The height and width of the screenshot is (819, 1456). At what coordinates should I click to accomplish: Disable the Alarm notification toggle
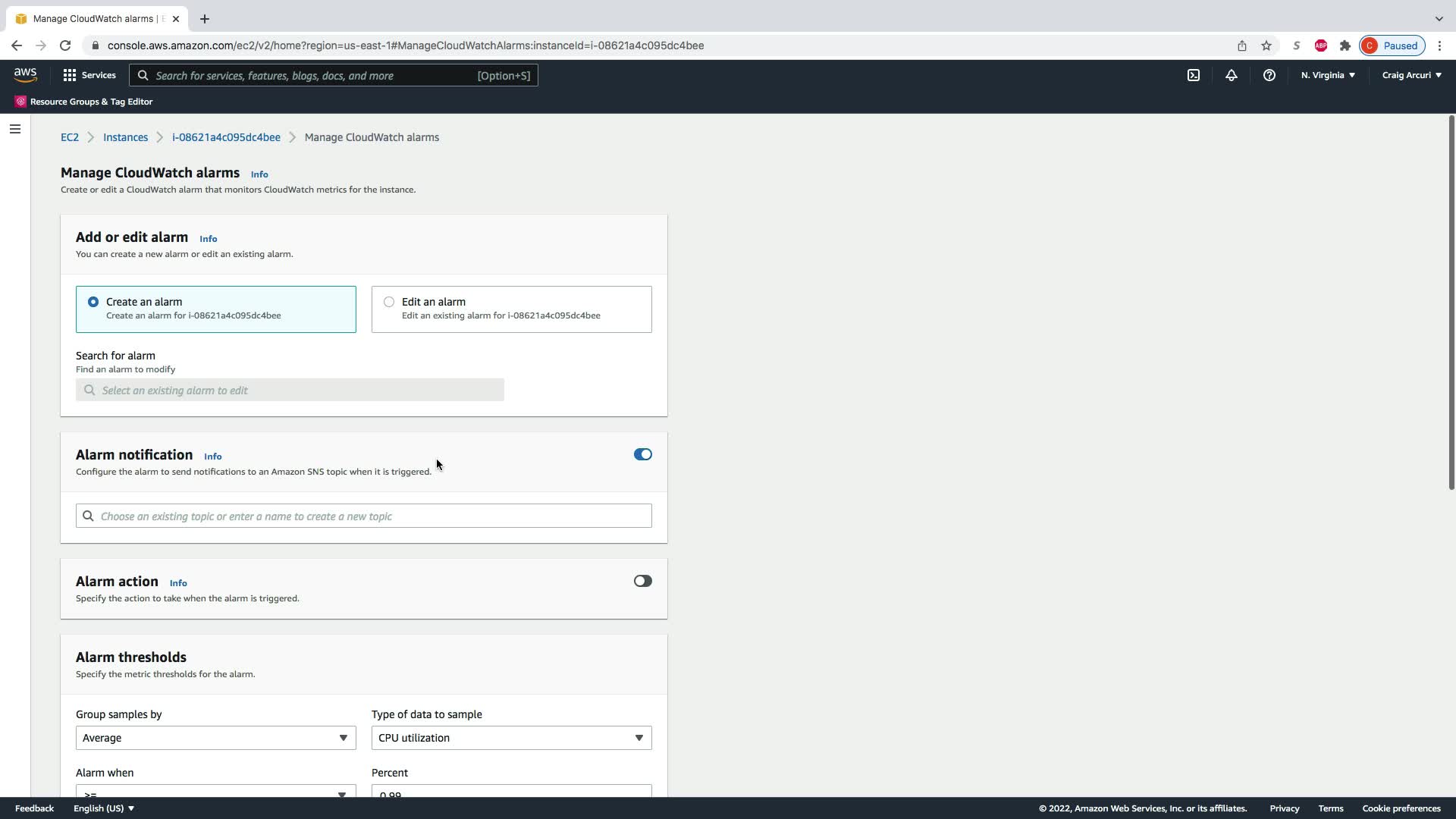(x=642, y=454)
